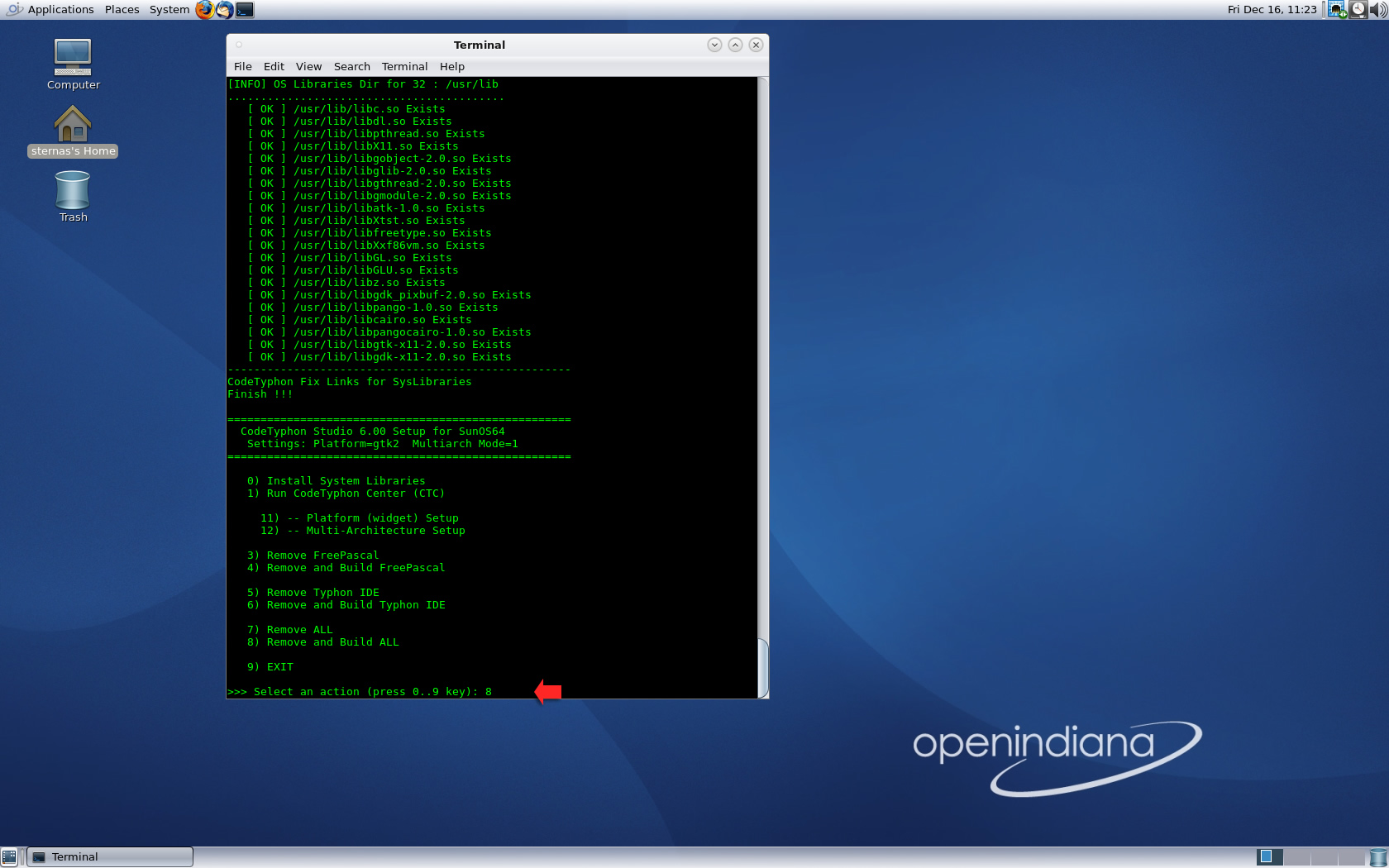The height and width of the screenshot is (868, 1389).
Task: Click the '7) Remove ALL' line
Action: tap(289, 630)
